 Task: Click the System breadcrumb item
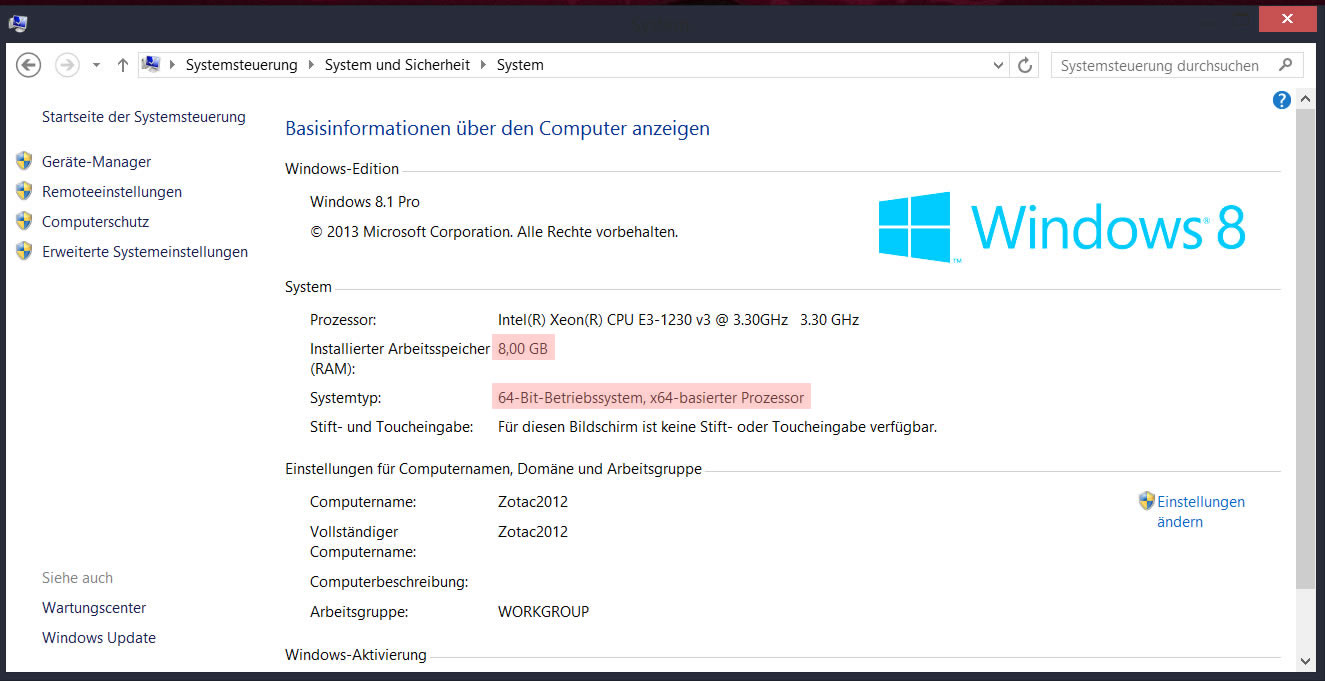coord(520,65)
